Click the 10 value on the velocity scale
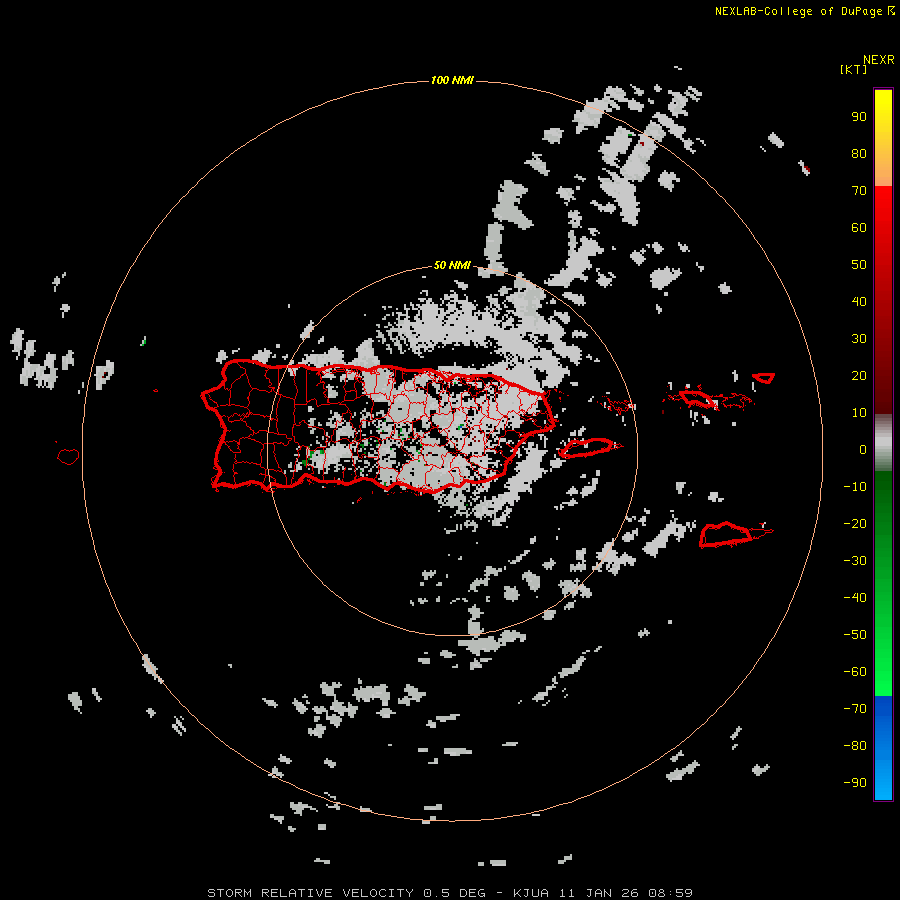Viewport: 900px width, 900px height. 859,413
